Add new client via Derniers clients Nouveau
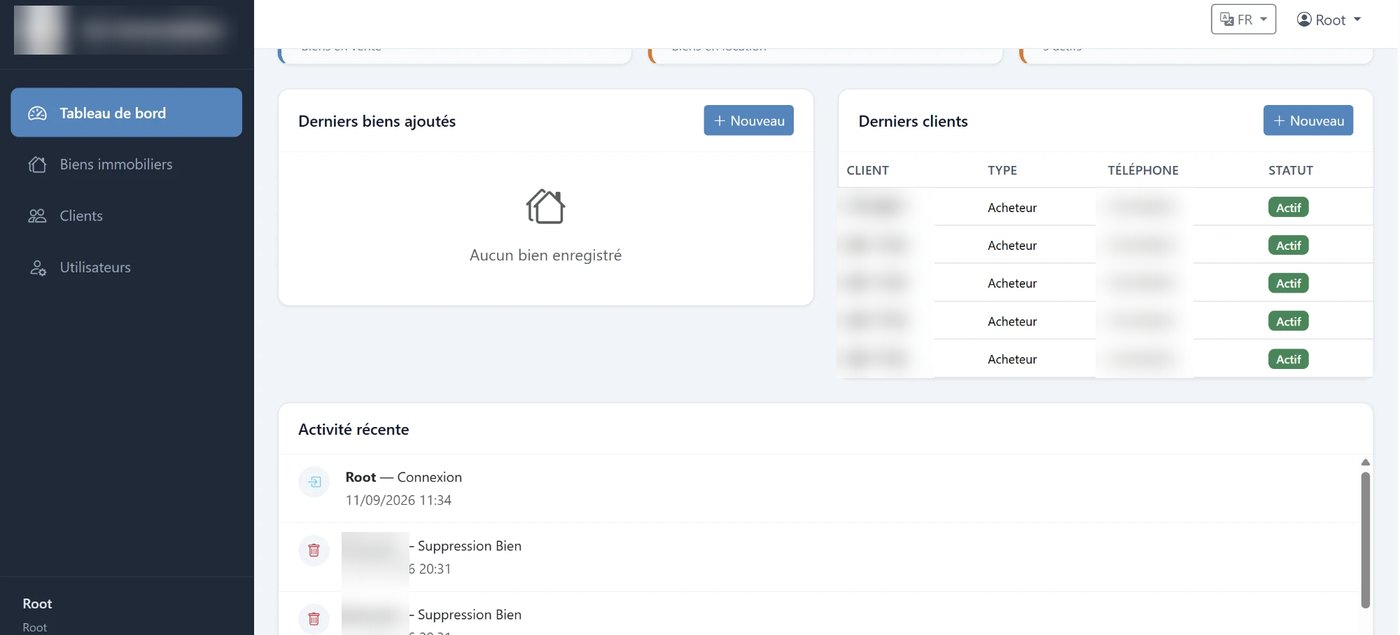Image resolution: width=1400 pixels, height=635 pixels. [1308, 120]
